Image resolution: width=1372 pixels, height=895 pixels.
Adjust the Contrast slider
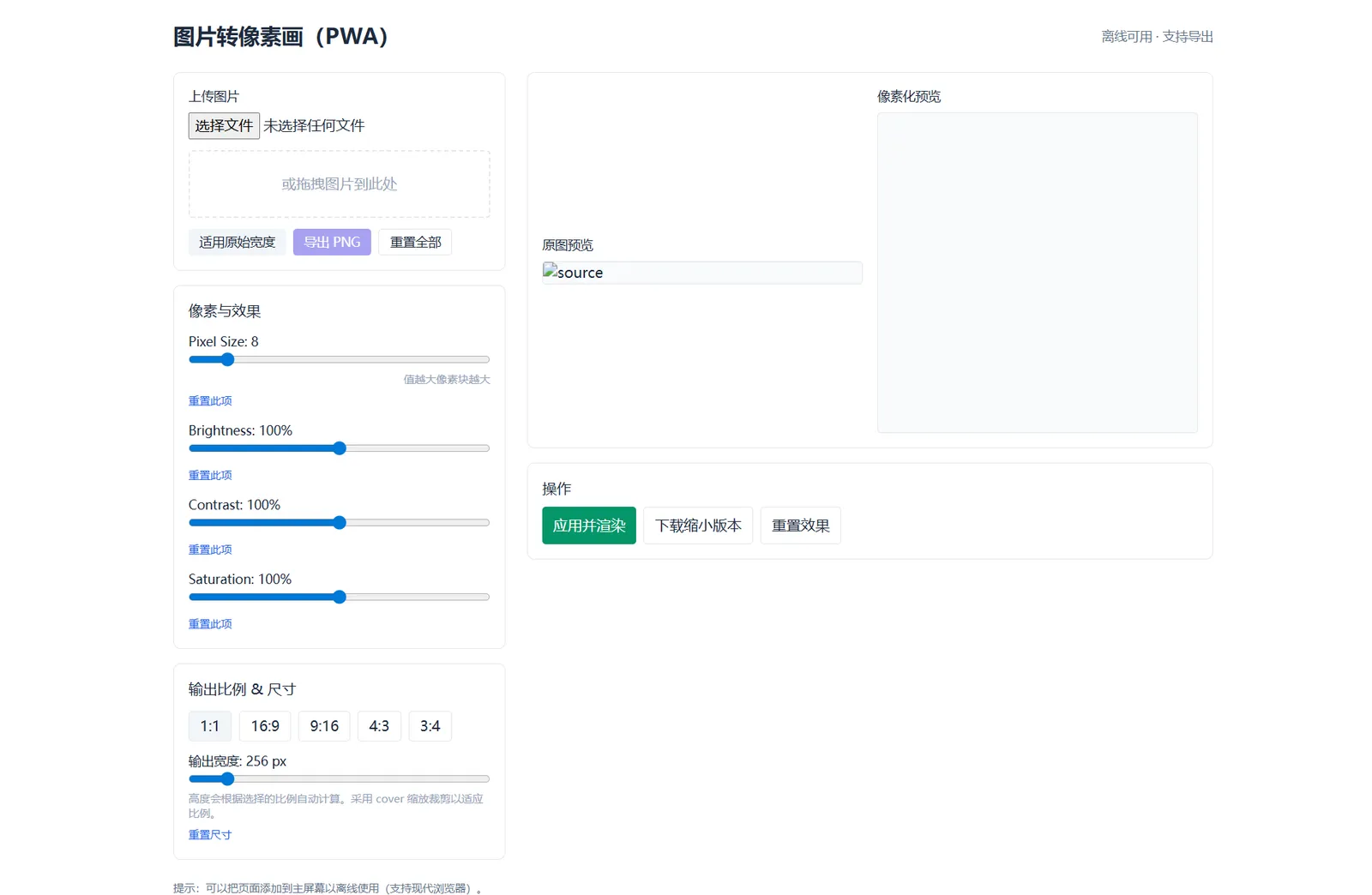[340, 522]
